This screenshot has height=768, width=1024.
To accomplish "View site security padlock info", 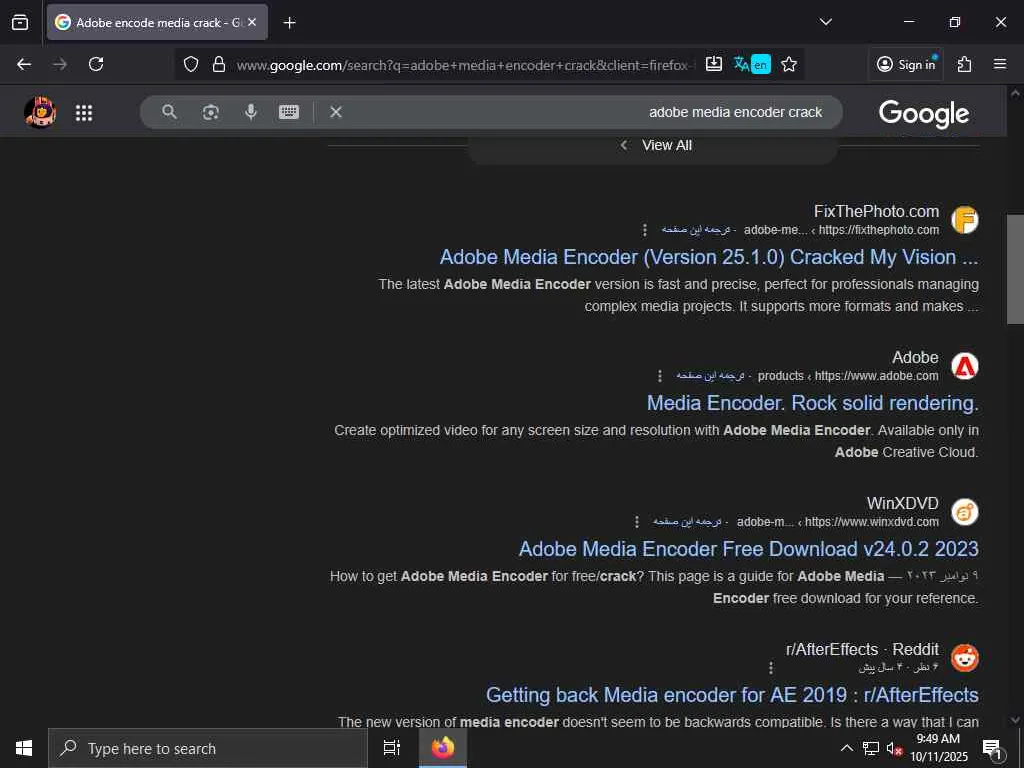I will 219,64.
